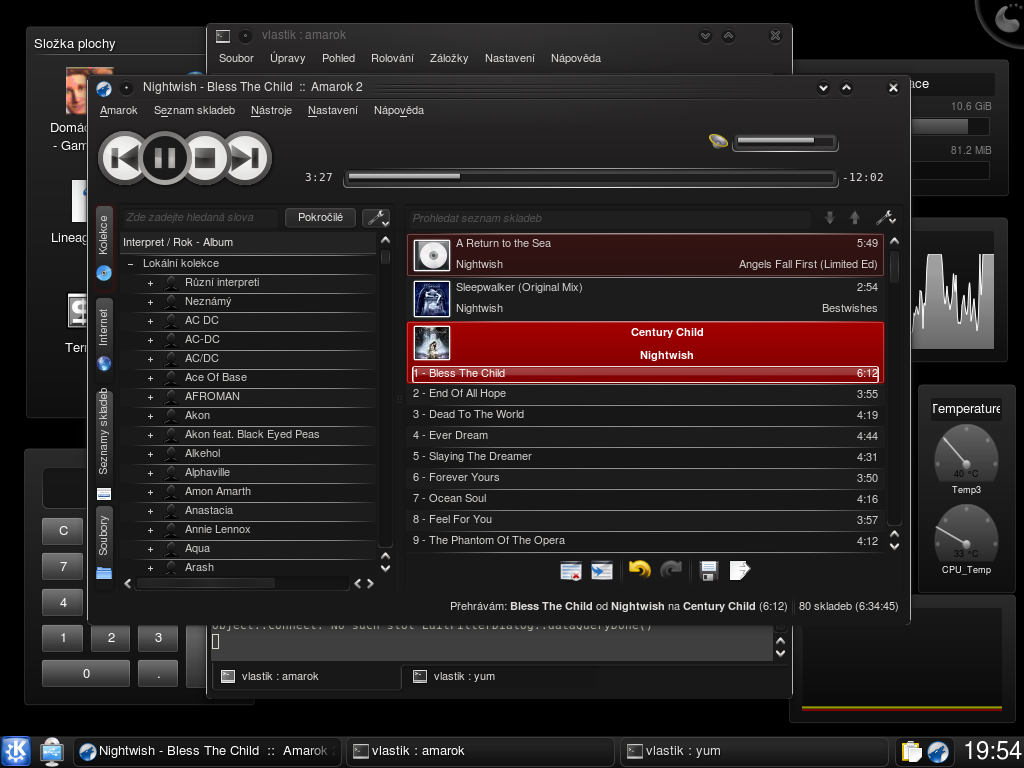This screenshot has width=1024, height=768.
Task: Expand the Alphaville artist entry
Action: 150,473
